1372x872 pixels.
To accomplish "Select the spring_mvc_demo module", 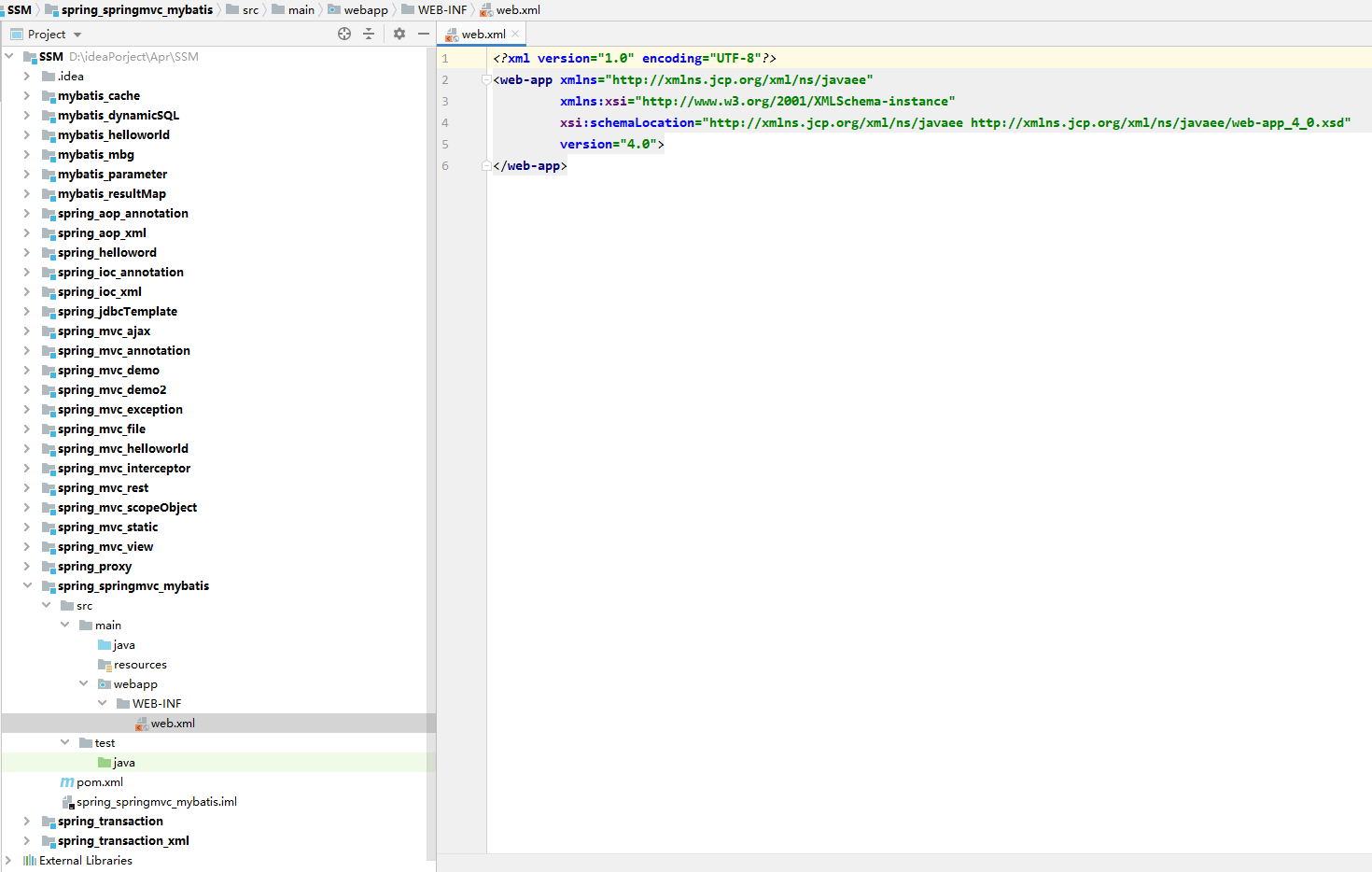I will pyautogui.click(x=108, y=370).
